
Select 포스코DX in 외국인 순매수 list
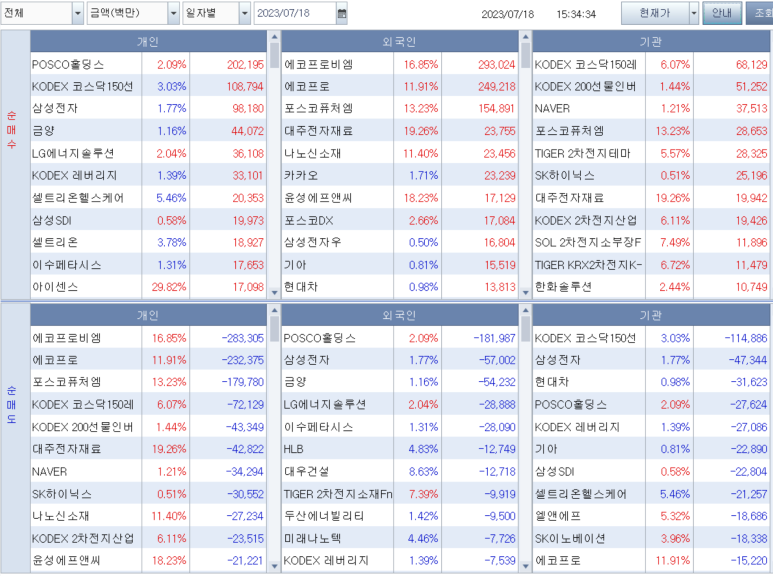[x=309, y=220]
